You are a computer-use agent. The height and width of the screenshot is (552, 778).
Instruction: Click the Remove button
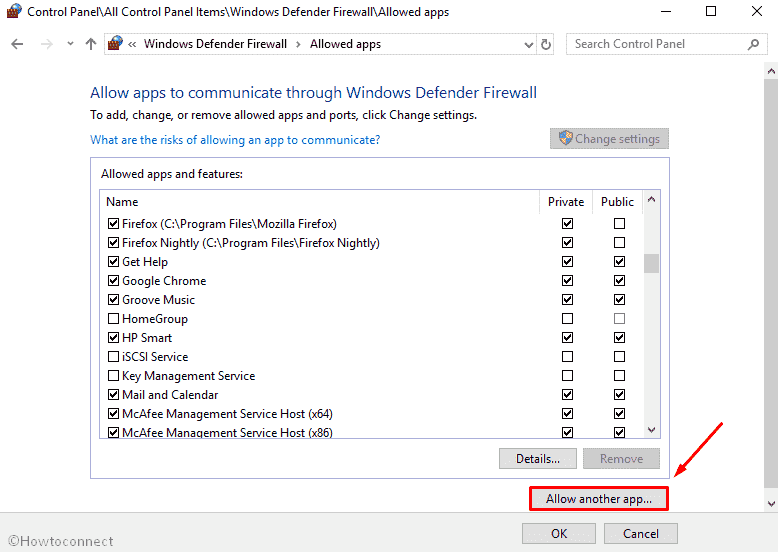coord(621,459)
